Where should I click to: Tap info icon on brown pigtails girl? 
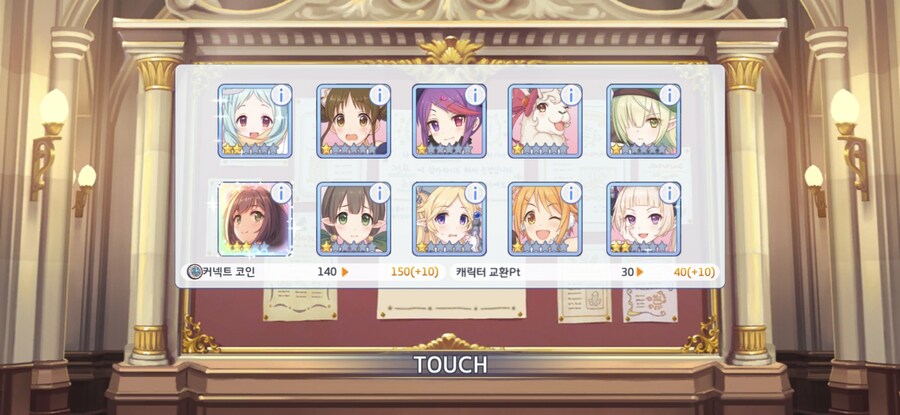coord(379,95)
